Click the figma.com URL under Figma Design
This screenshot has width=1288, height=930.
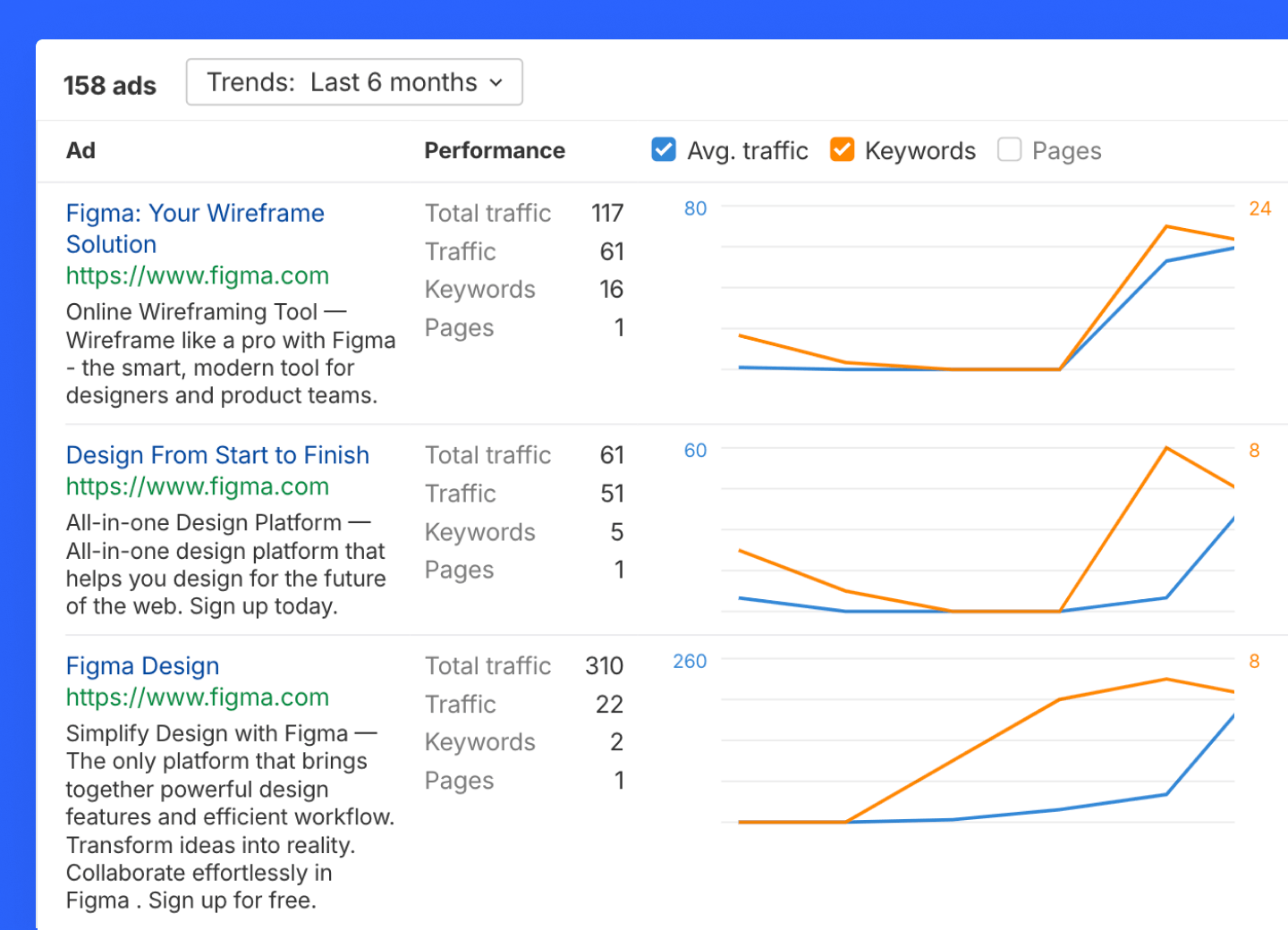click(198, 697)
